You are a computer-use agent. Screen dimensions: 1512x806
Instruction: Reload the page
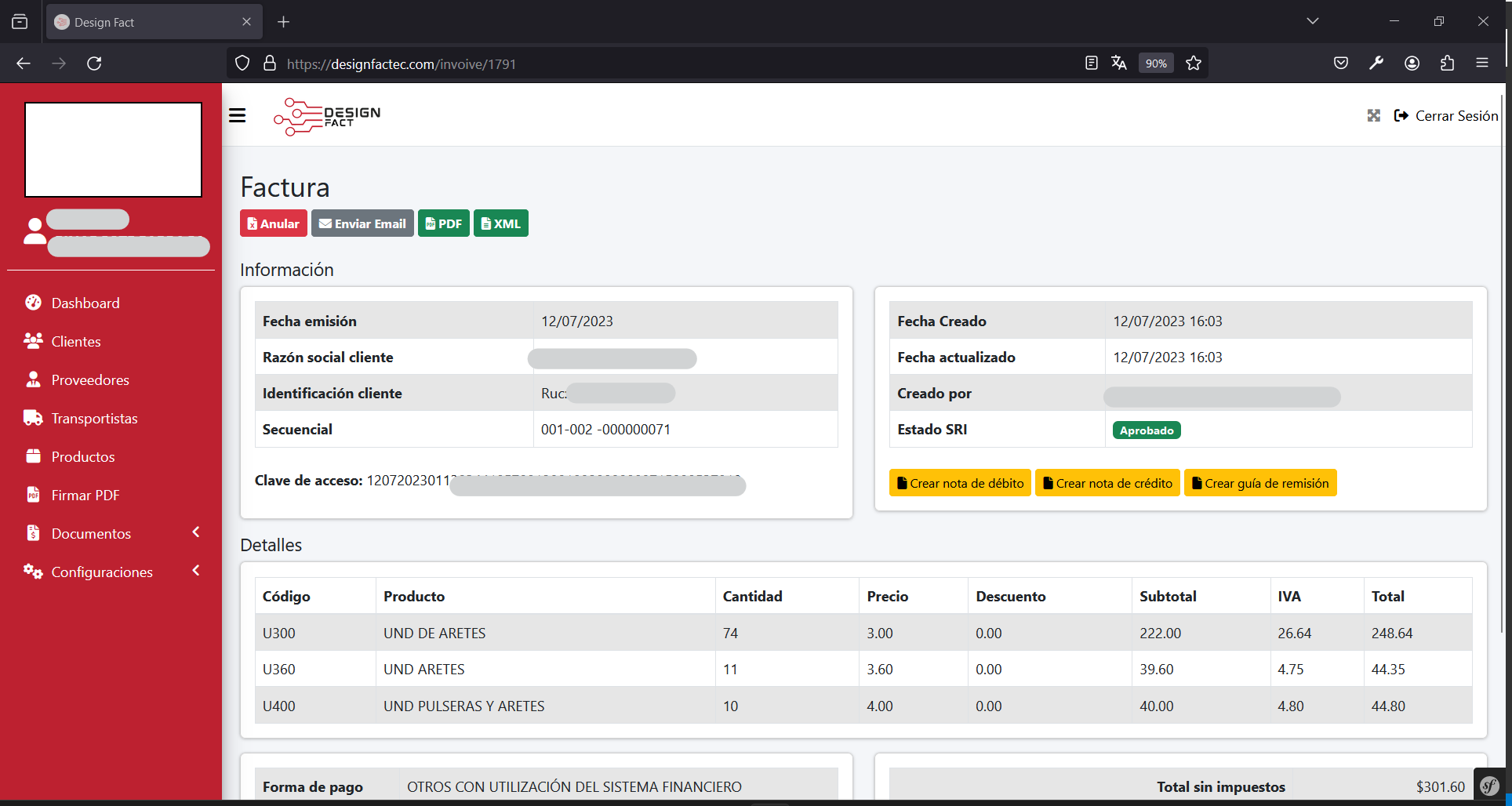(x=94, y=64)
